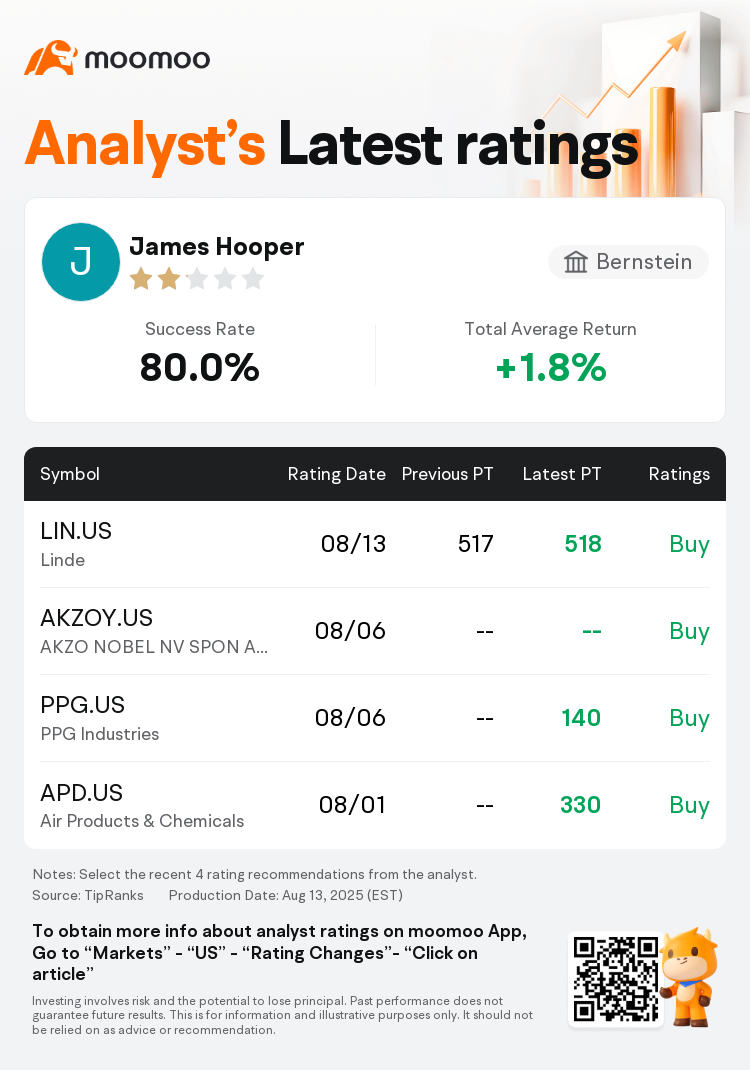Image resolution: width=750 pixels, height=1070 pixels.
Task: Click the +1.8% Total Average Return value
Action: coord(551,367)
